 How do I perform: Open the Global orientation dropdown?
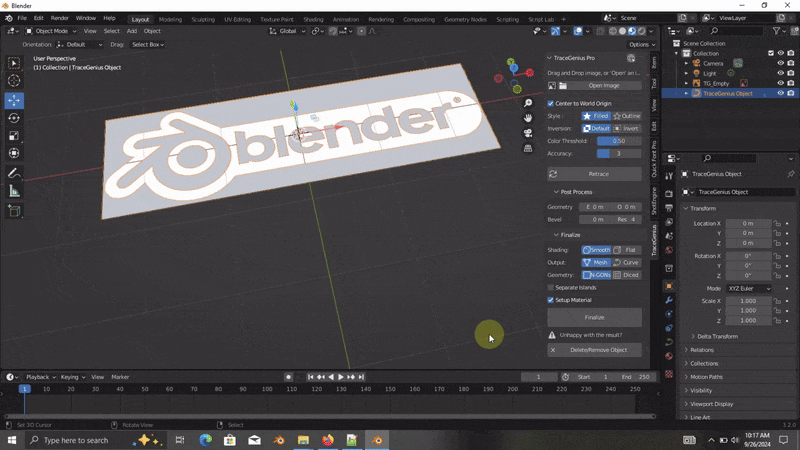(x=287, y=31)
